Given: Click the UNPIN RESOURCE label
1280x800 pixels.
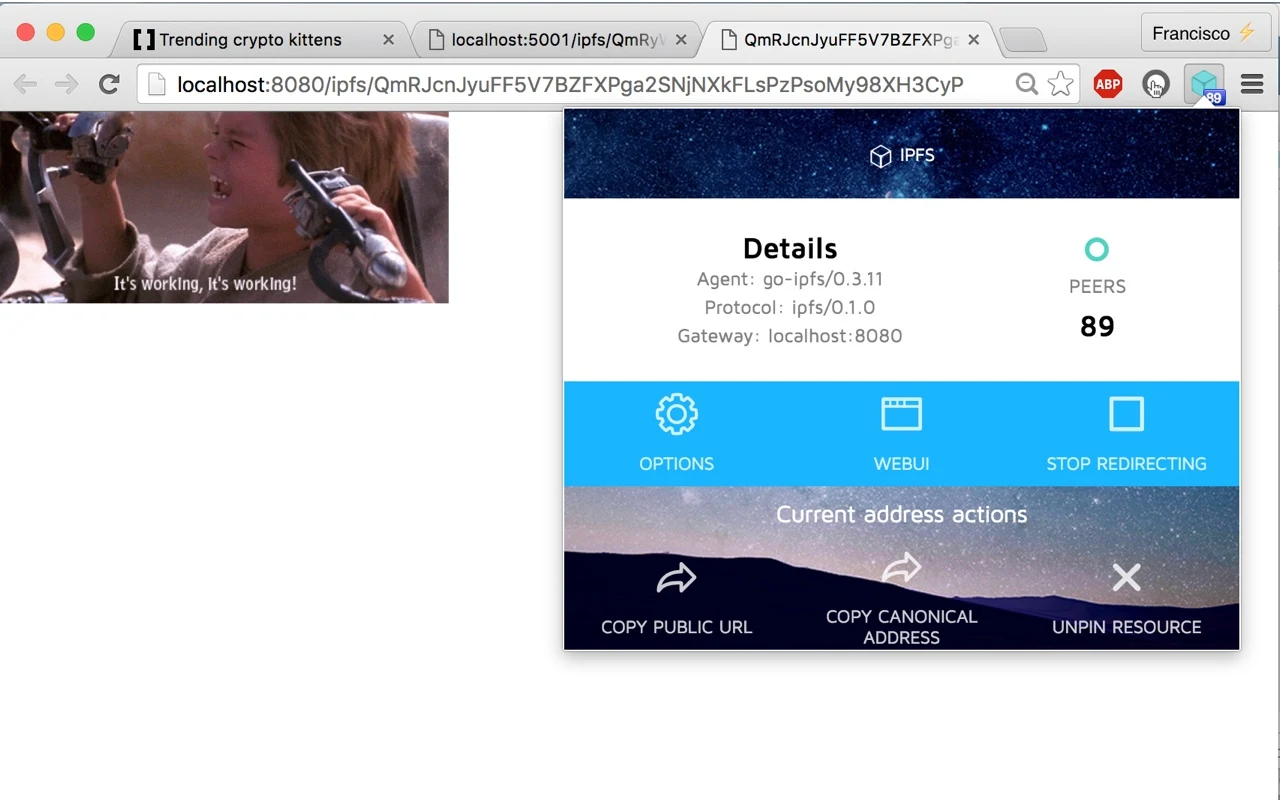Looking at the screenshot, I should click(1126, 627).
